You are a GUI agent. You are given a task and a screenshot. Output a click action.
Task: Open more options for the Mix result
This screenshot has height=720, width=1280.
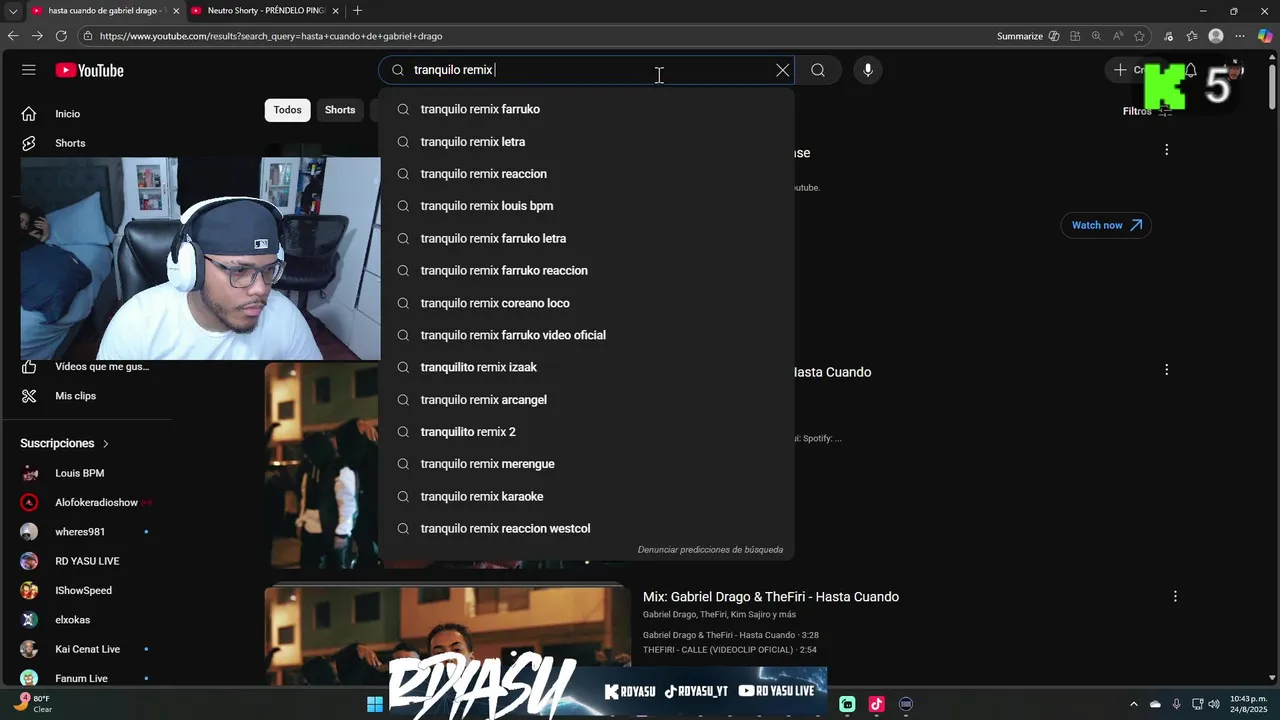click(x=1175, y=596)
